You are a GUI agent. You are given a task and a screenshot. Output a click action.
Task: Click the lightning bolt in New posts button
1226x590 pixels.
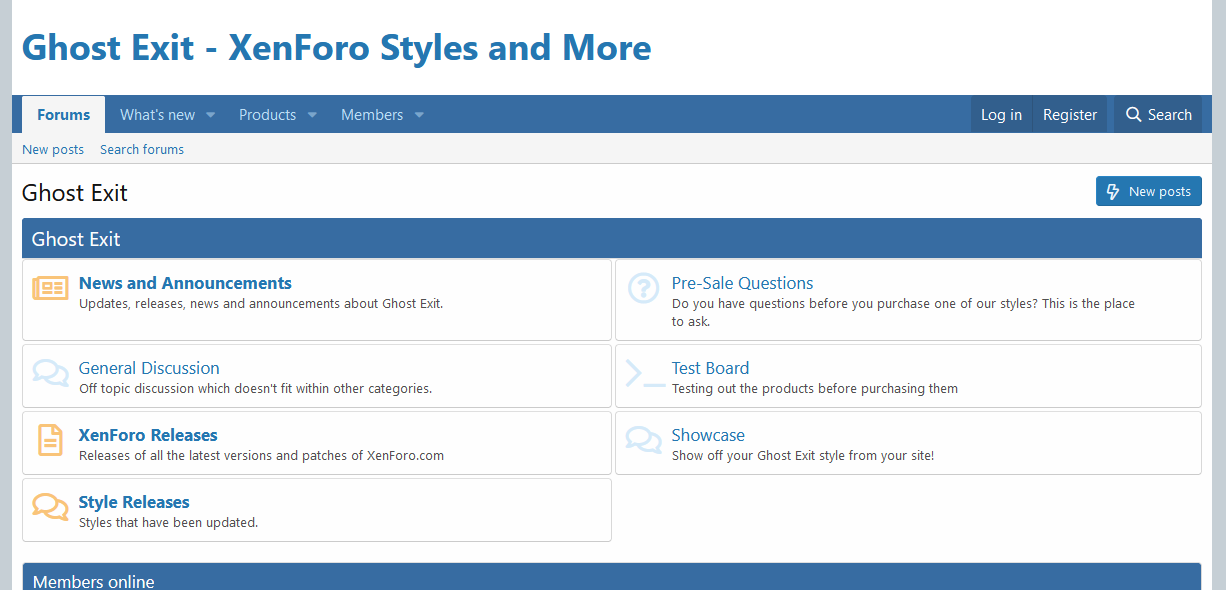pos(1113,192)
